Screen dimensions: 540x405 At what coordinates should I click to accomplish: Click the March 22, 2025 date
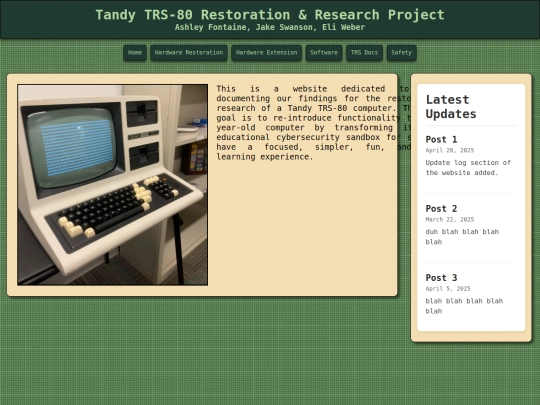point(450,220)
